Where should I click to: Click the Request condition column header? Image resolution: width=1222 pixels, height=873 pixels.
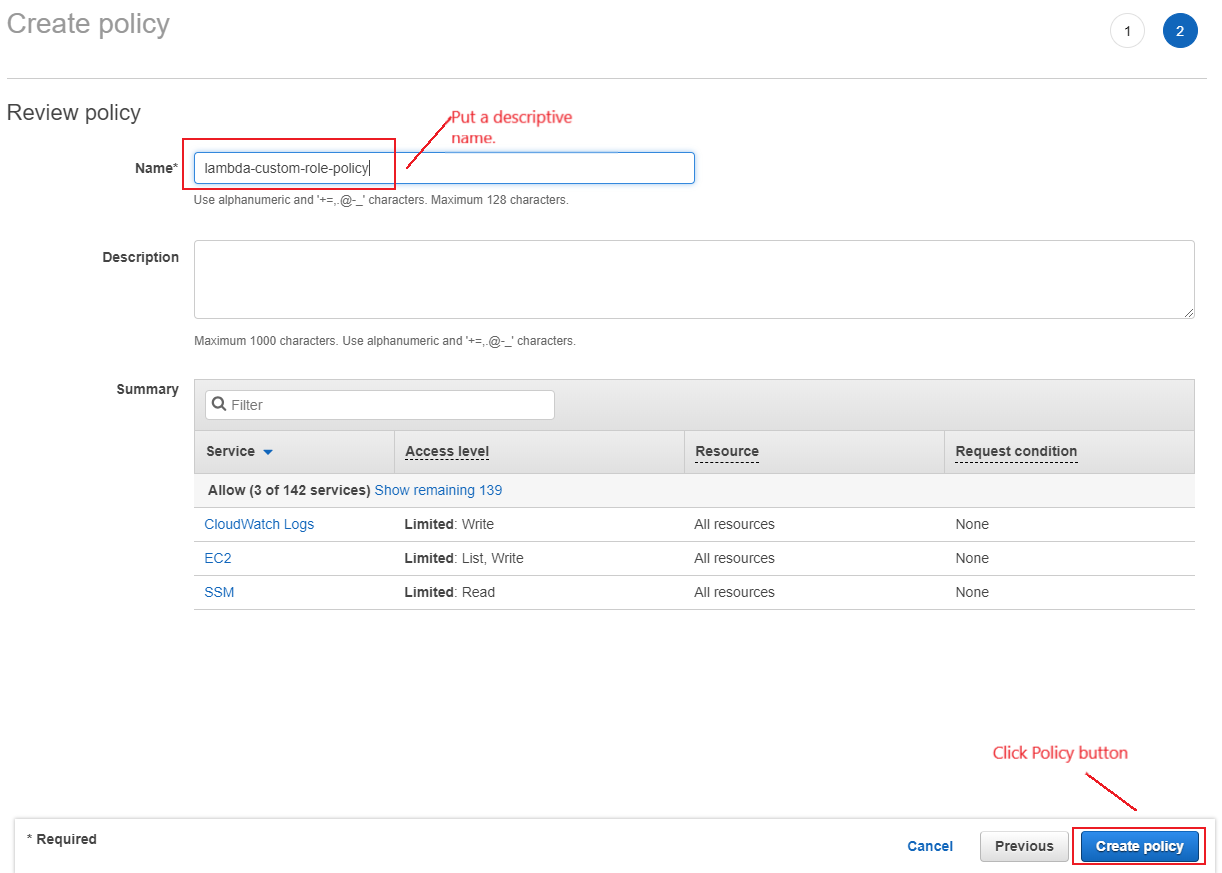1015,451
